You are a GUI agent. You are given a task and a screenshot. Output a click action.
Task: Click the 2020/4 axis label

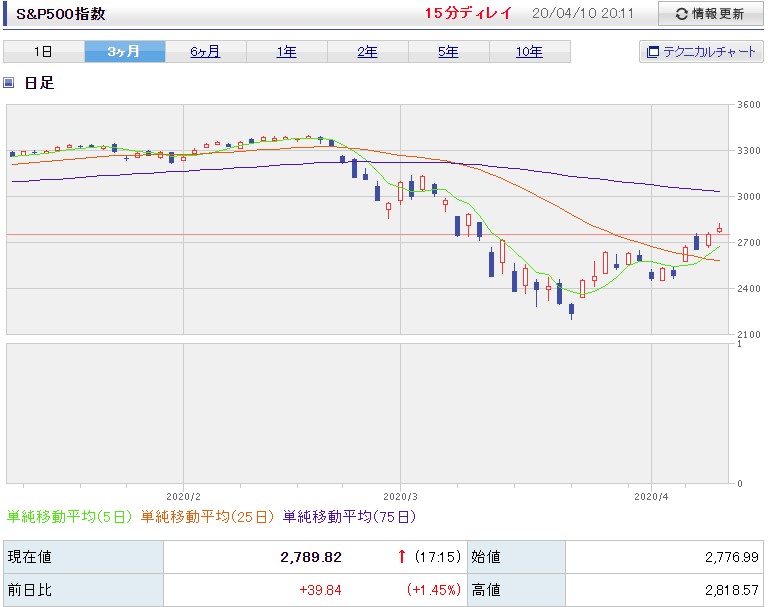(x=651, y=496)
